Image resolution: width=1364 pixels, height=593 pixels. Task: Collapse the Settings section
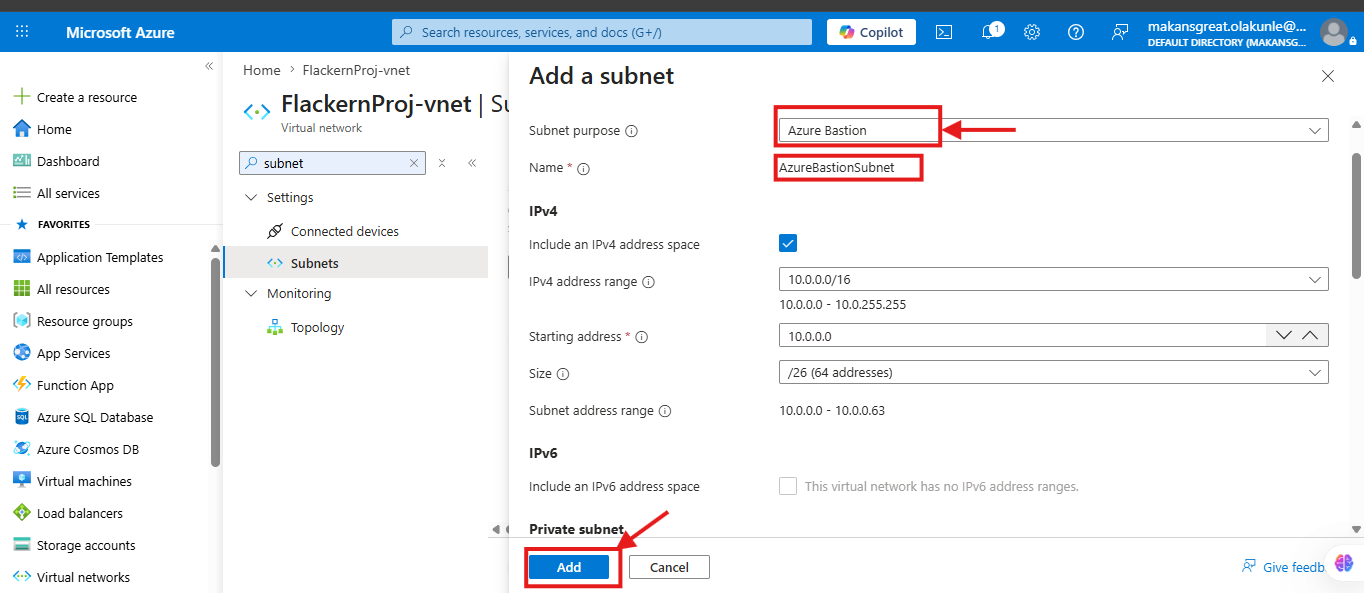(x=251, y=198)
